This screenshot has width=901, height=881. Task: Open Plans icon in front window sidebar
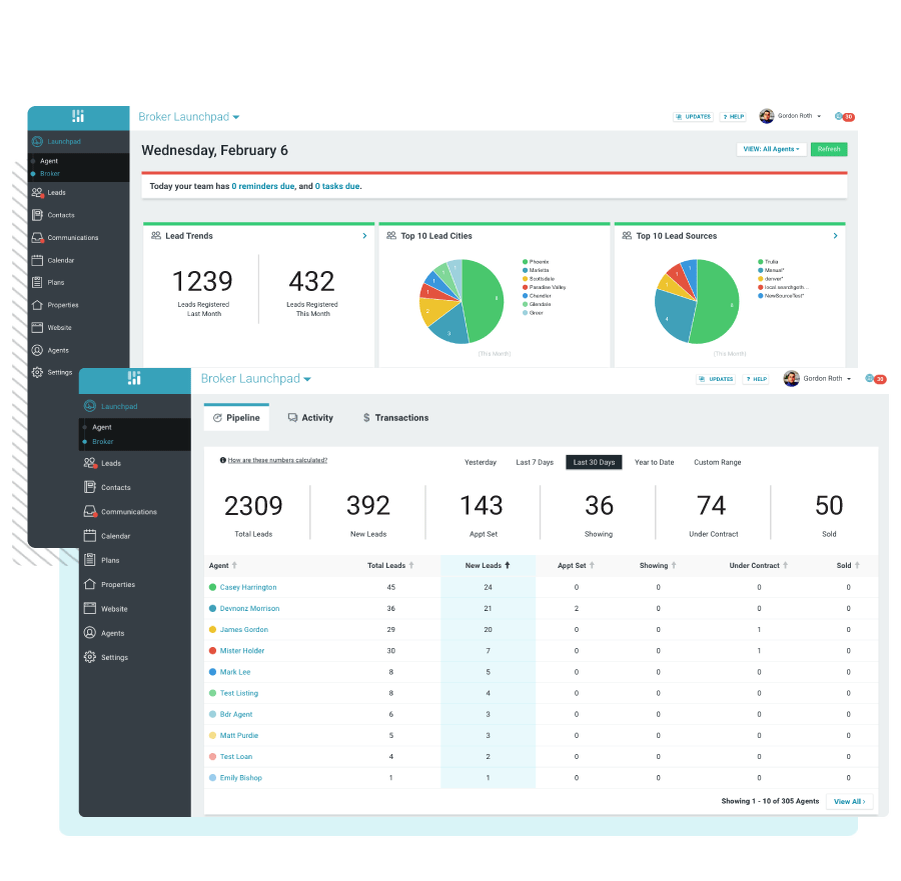coord(90,560)
